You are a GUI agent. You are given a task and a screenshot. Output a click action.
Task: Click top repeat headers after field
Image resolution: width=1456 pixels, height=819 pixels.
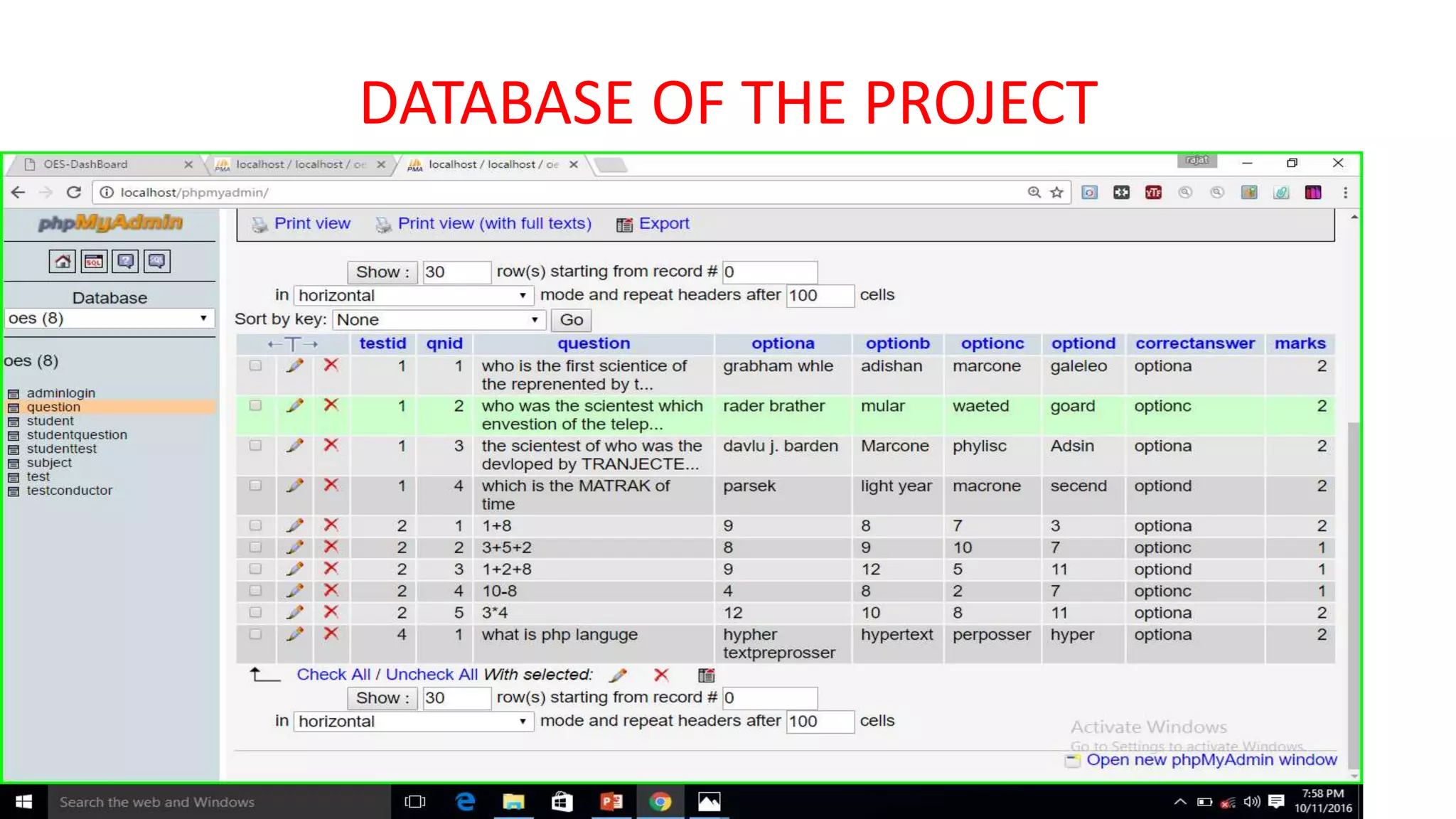pos(820,296)
